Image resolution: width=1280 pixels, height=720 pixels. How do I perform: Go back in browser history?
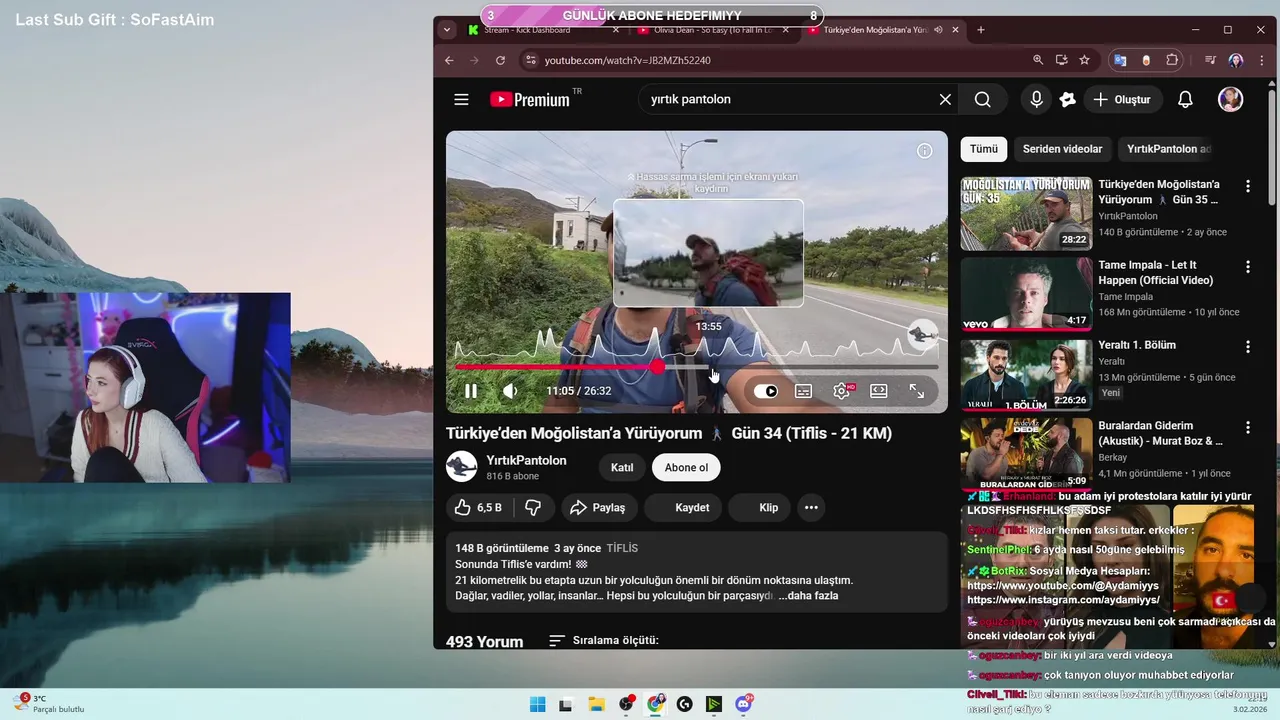pyautogui.click(x=449, y=60)
